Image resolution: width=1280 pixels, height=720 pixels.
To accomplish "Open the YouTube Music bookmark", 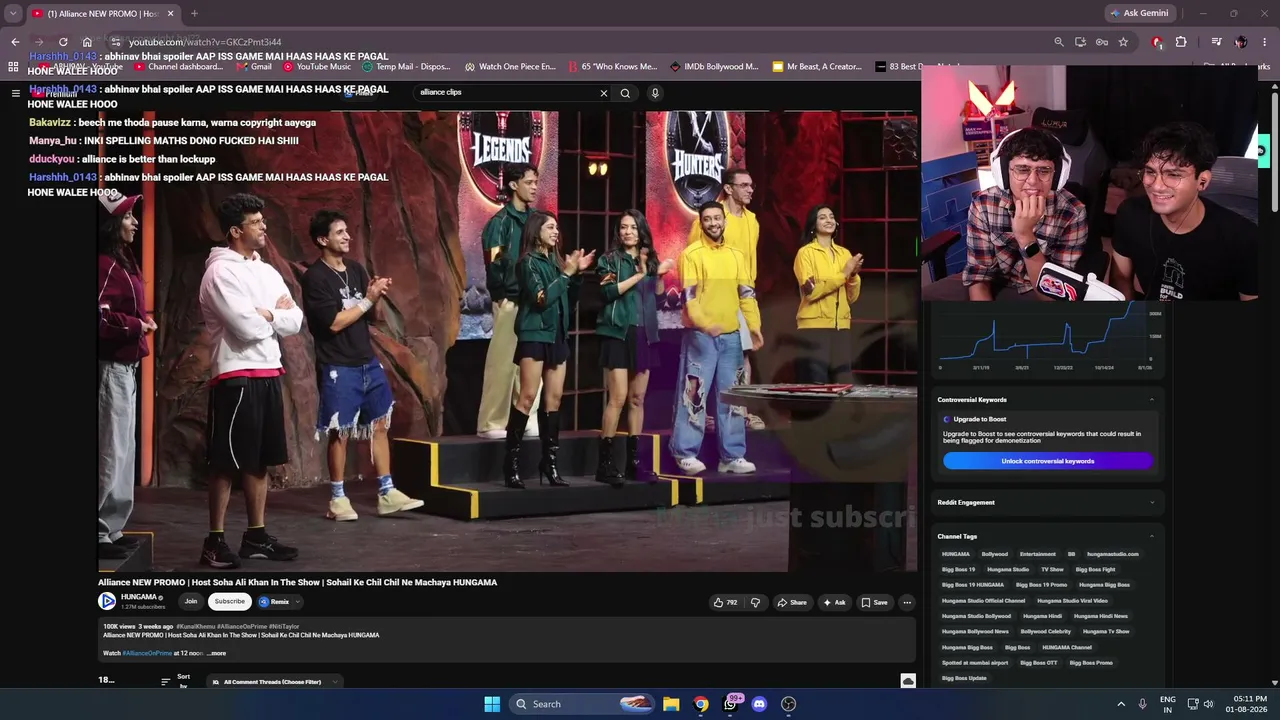I will pyautogui.click(x=317, y=67).
